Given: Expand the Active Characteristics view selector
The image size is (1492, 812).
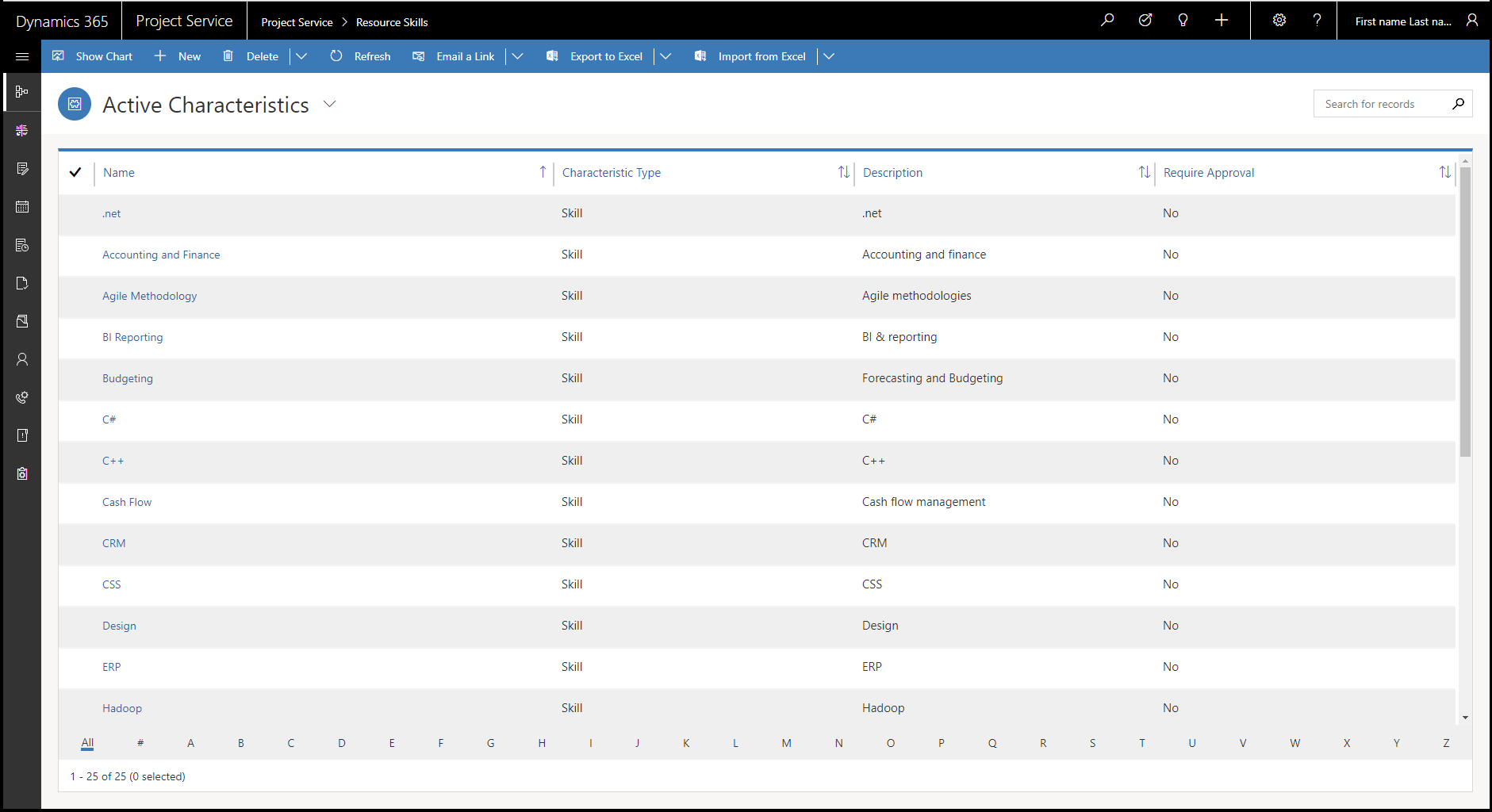Looking at the screenshot, I should [330, 105].
